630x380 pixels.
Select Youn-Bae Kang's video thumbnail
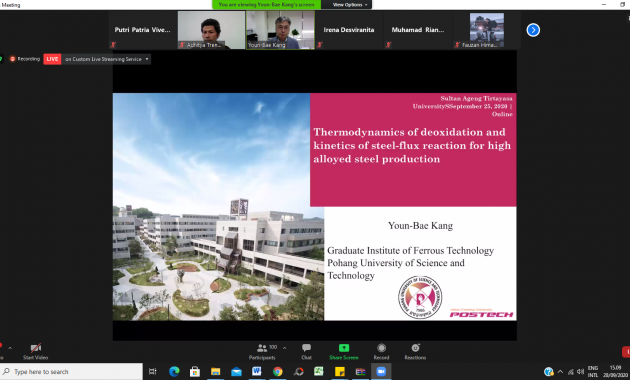click(x=280, y=30)
